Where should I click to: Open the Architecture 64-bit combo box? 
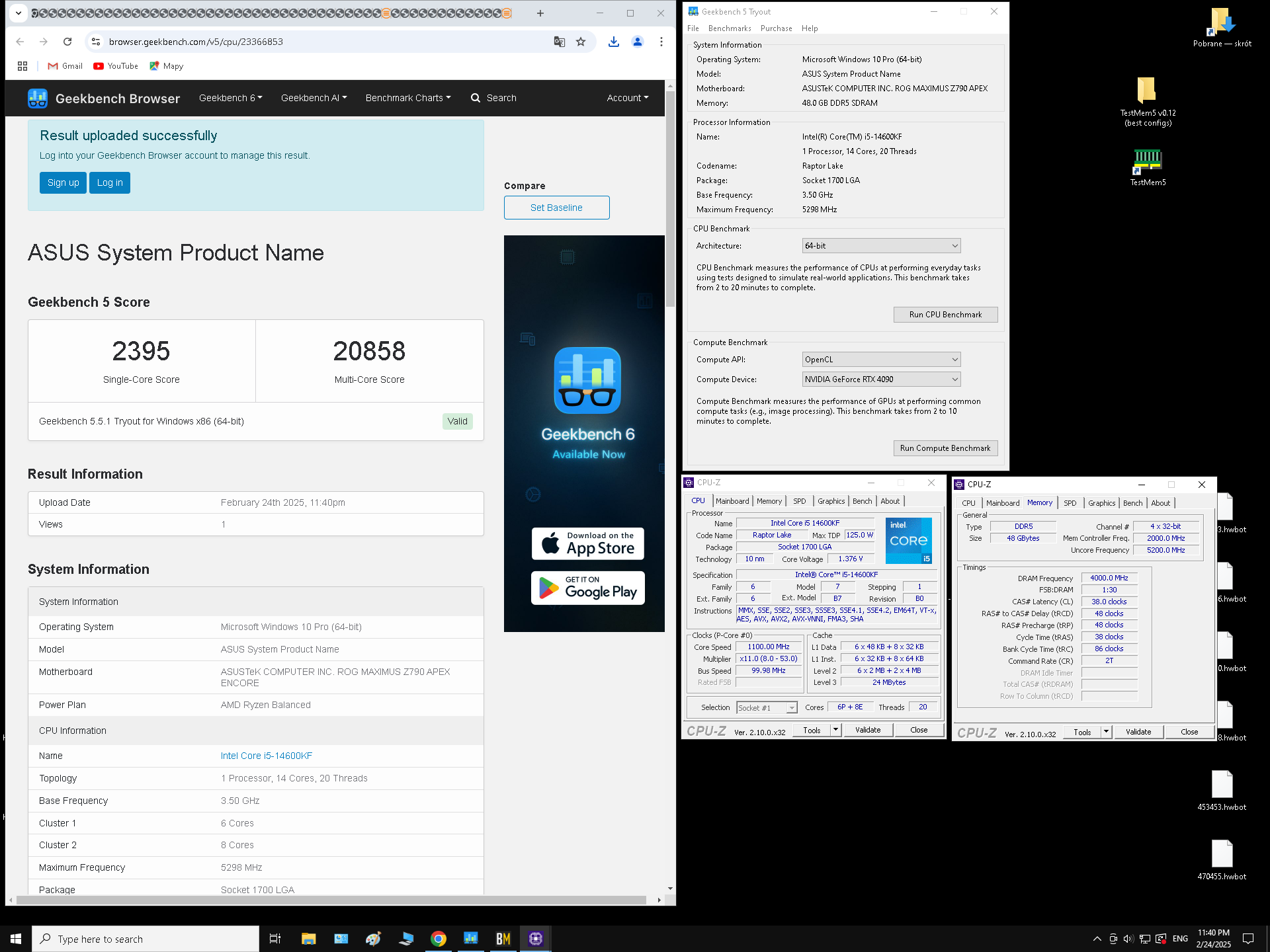881,246
